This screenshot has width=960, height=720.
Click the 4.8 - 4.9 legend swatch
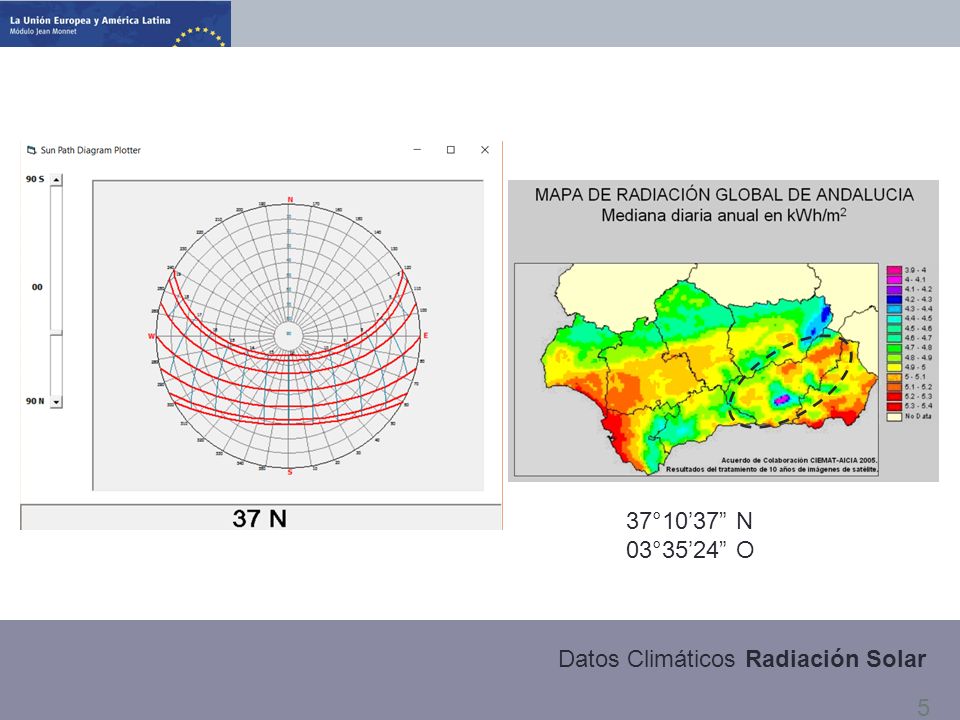(894, 358)
